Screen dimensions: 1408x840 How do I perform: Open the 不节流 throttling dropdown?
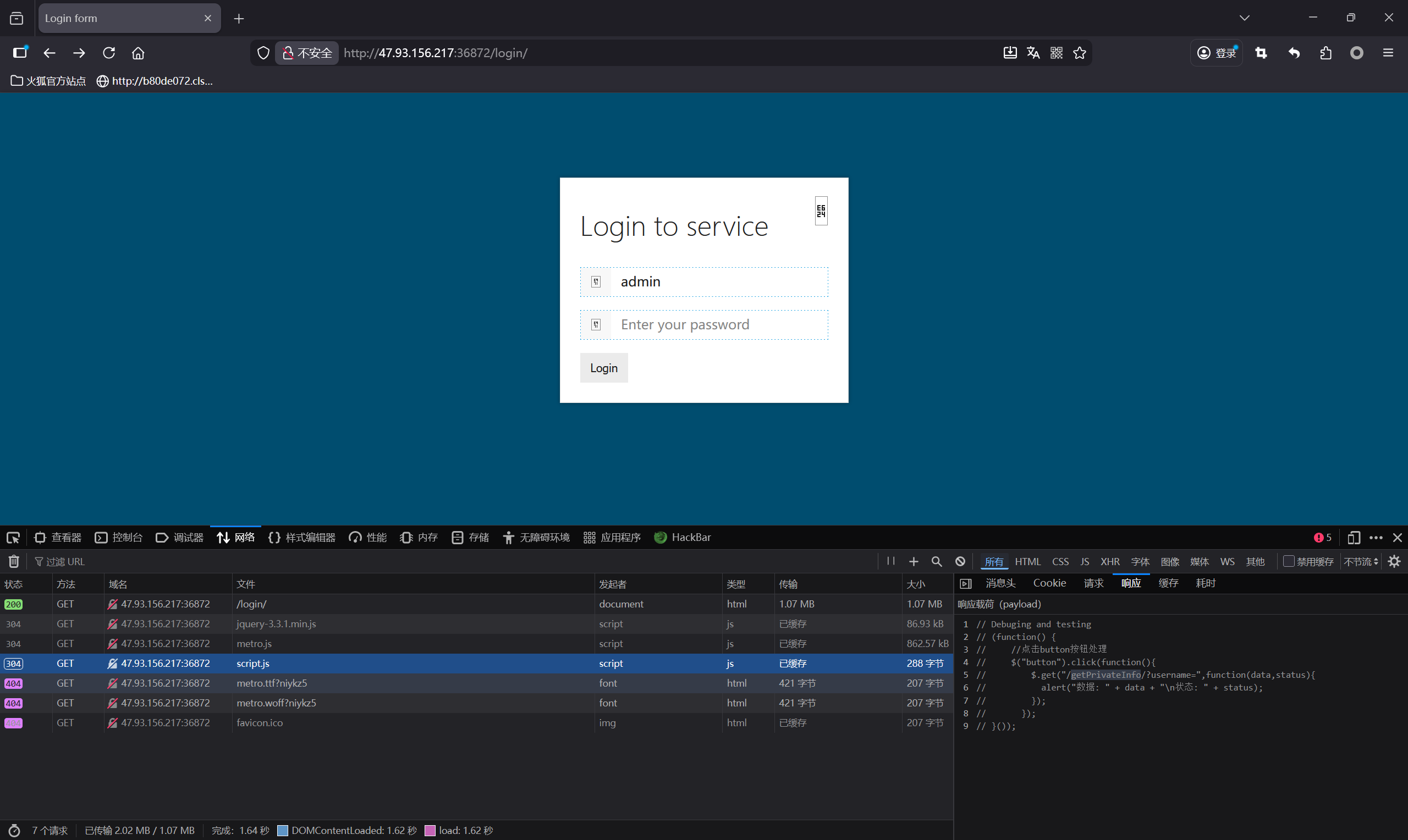pyautogui.click(x=1361, y=561)
